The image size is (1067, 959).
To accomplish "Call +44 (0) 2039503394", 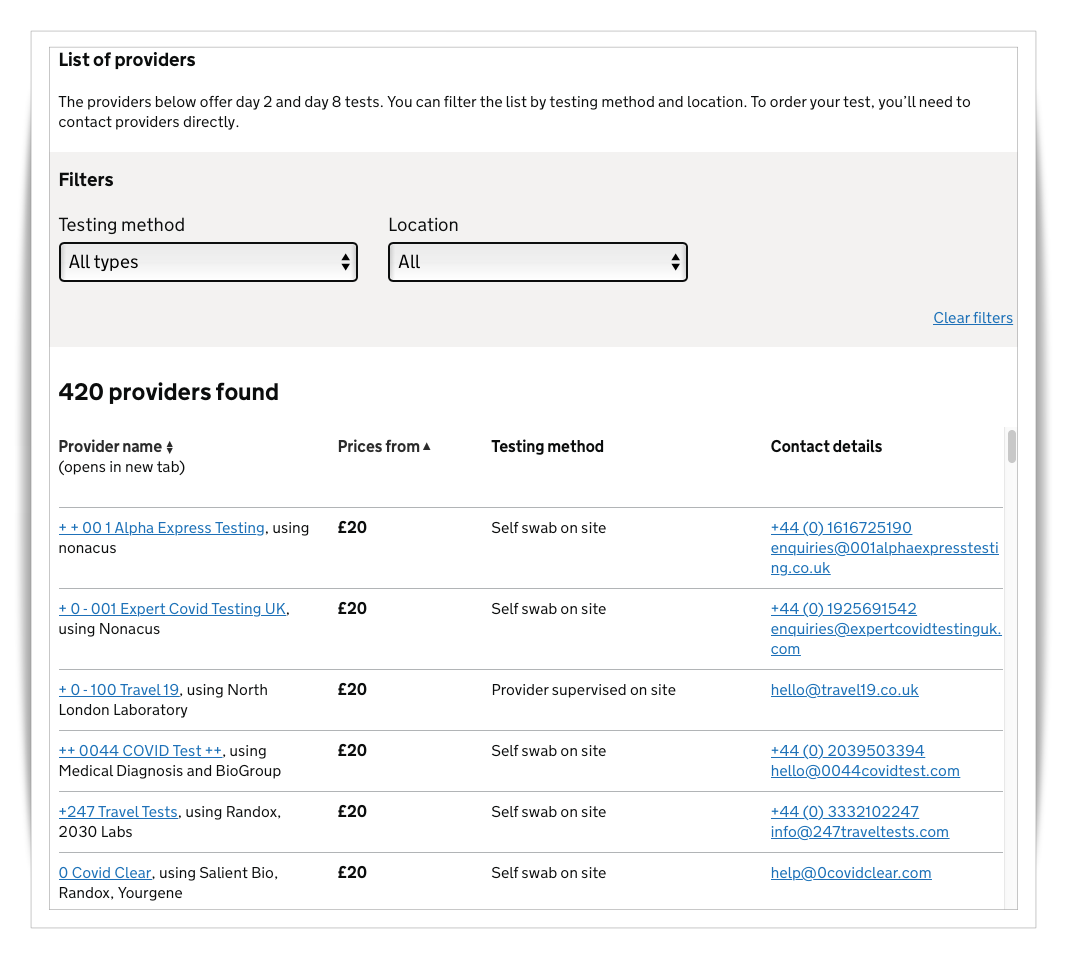I will (847, 751).
